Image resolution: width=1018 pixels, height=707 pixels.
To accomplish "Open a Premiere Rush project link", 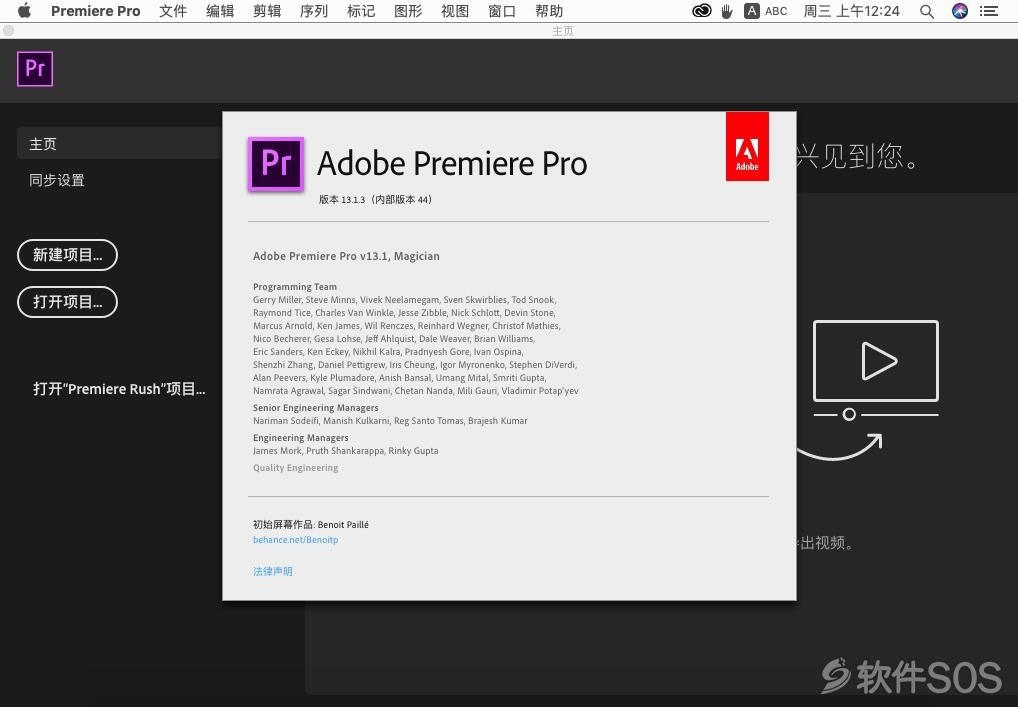I will tap(119, 389).
